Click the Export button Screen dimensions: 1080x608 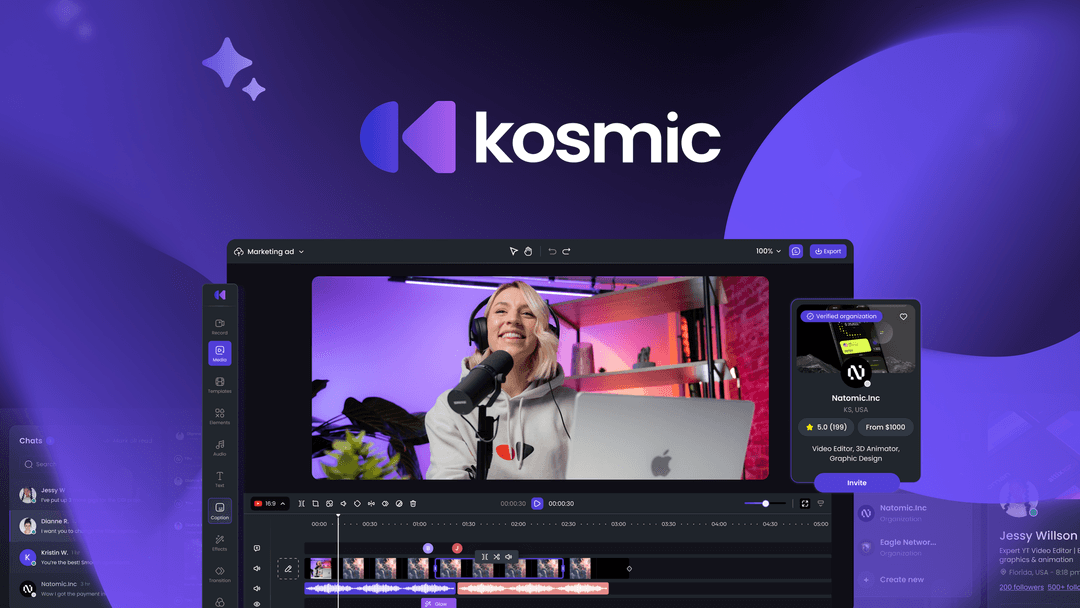828,251
